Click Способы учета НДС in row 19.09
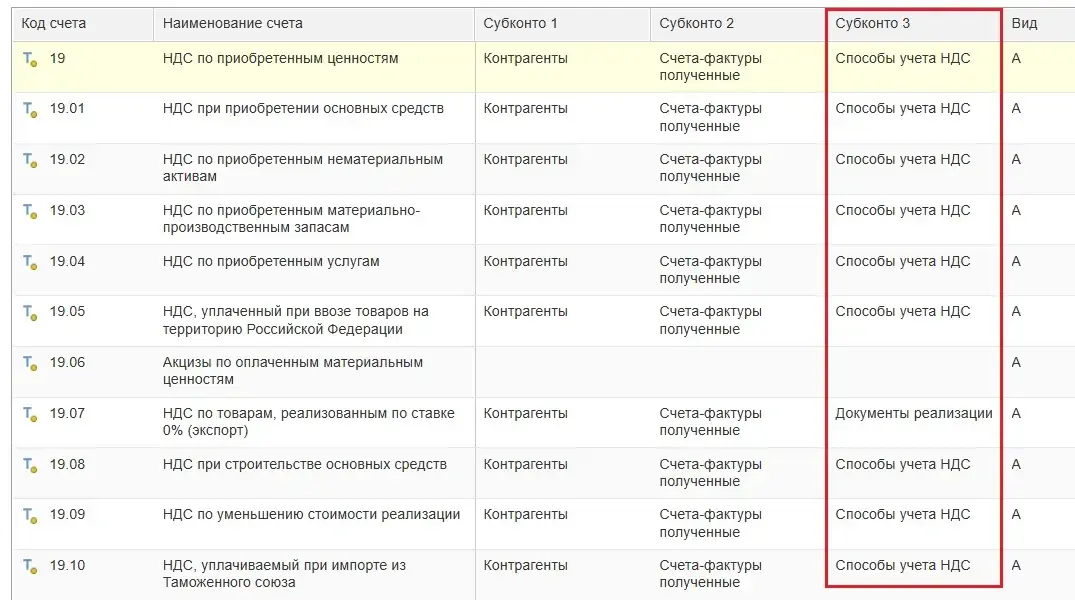The image size is (1075, 600). (902, 514)
